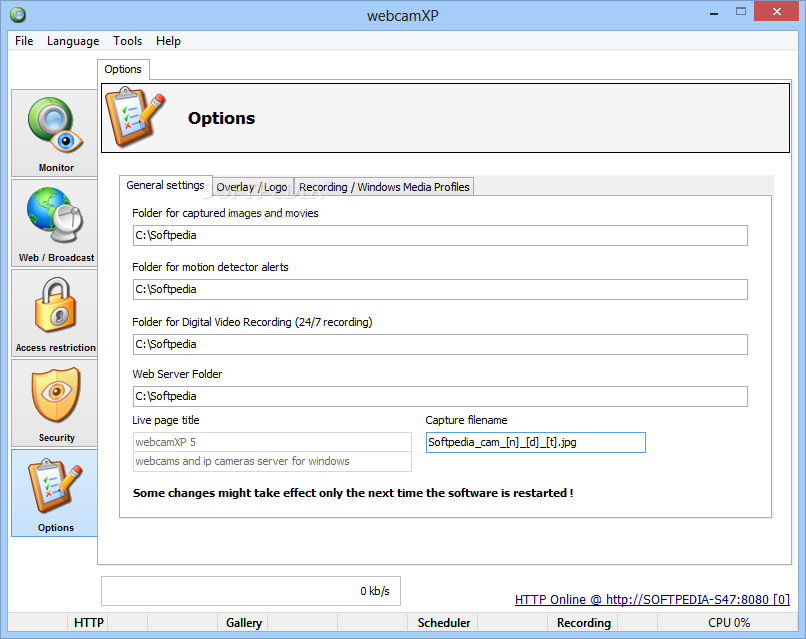
Task: Switch to Overlay / Logo tab
Action: coord(252,187)
